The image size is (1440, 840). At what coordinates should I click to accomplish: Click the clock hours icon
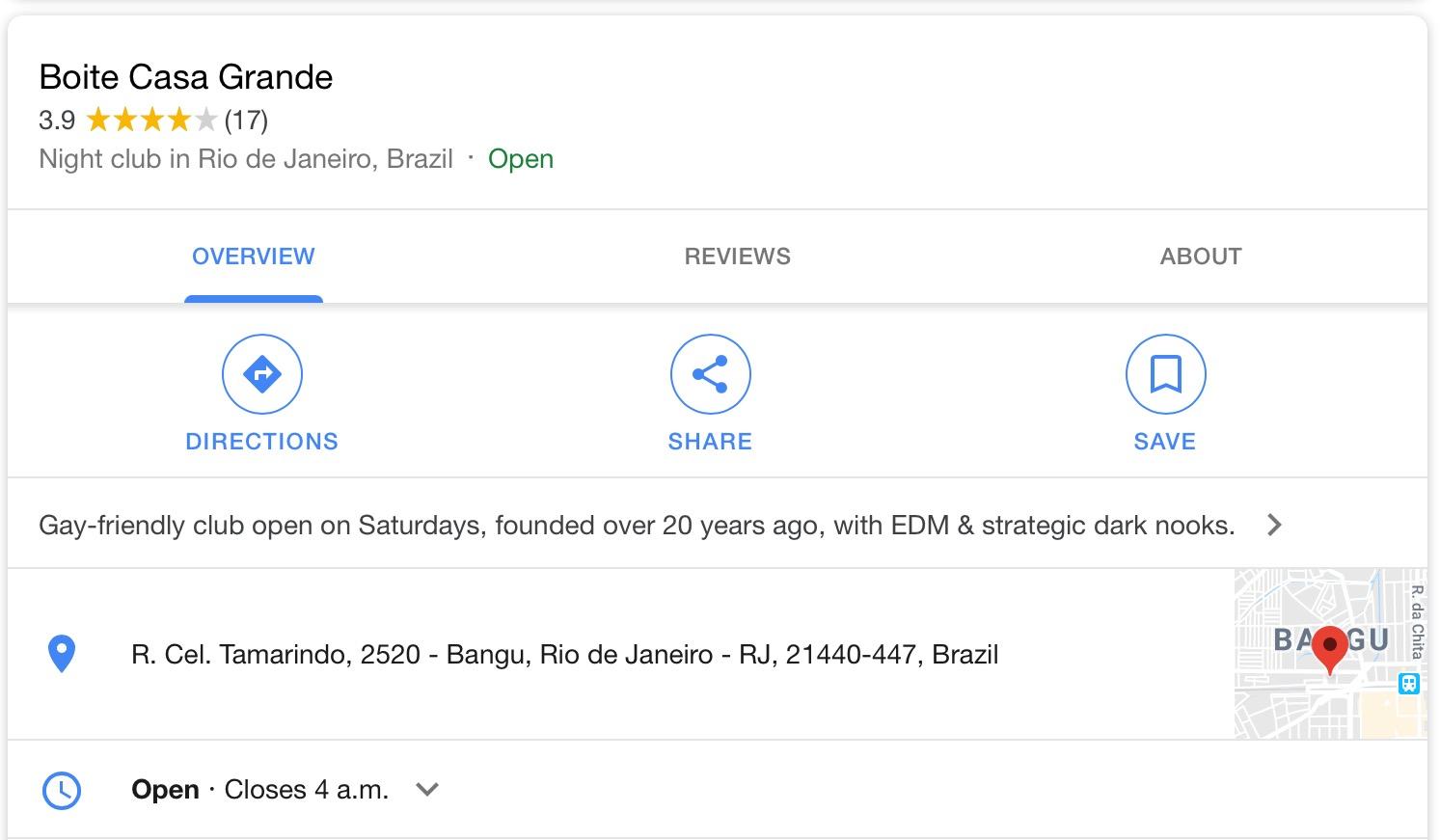tap(62, 790)
